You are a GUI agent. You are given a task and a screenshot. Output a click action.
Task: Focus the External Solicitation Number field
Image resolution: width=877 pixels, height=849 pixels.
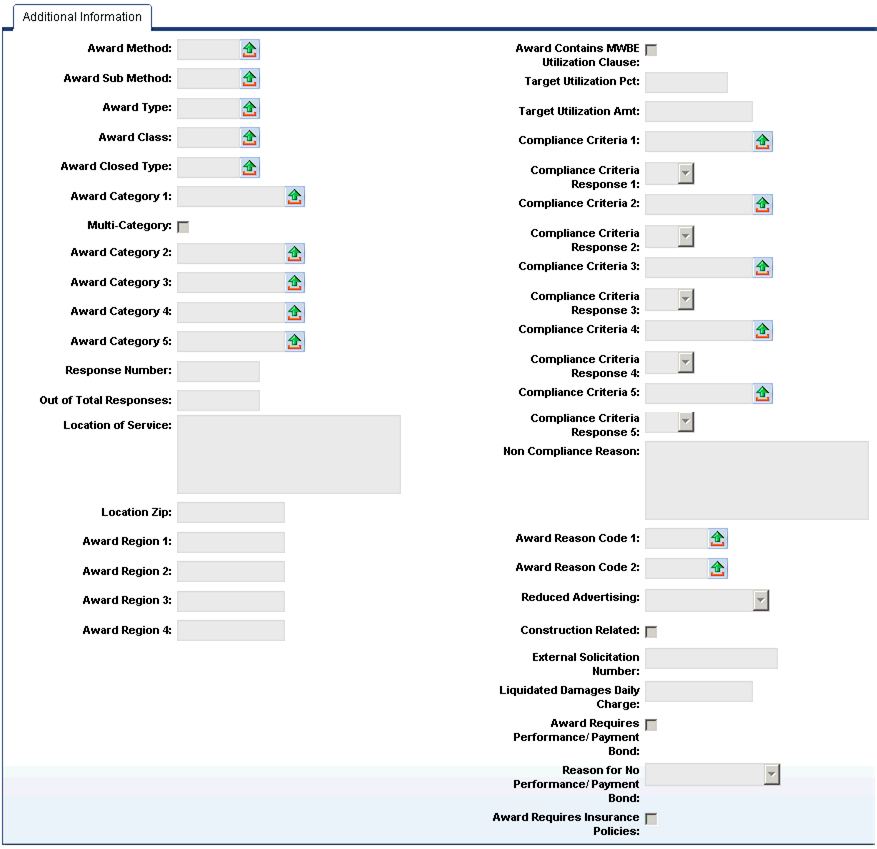710,658
